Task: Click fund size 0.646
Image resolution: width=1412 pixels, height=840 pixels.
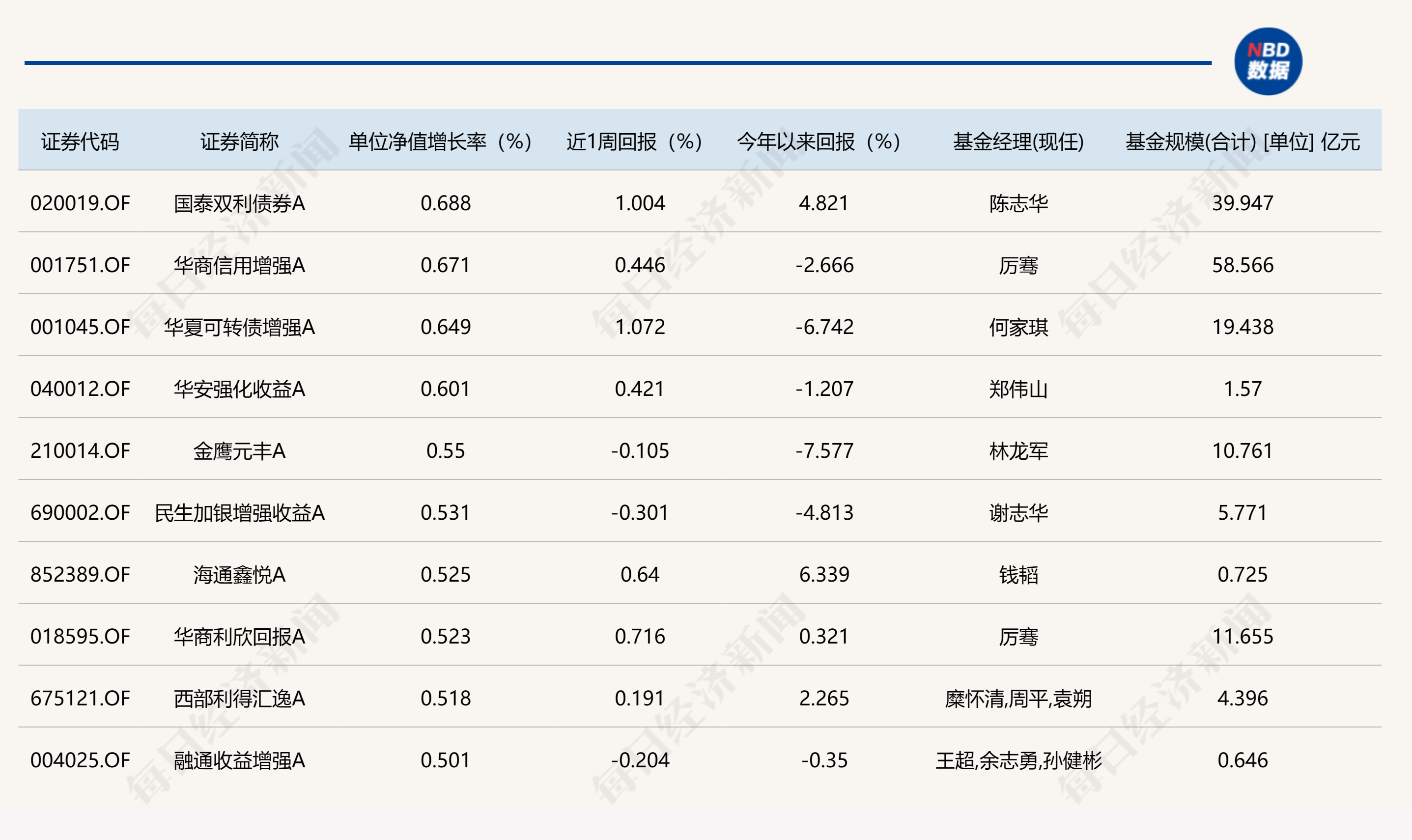Action: point(1243,759)
